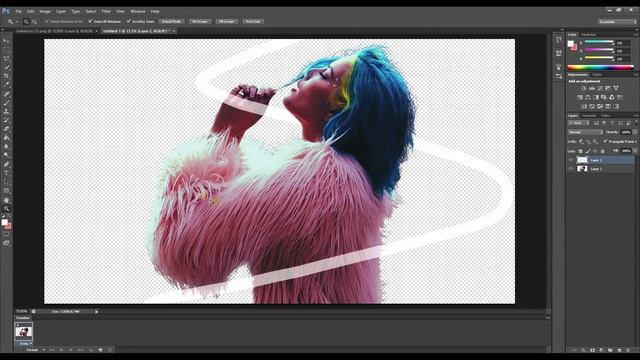This screenshot has height=360, width=640.
Task: Click Zoom Out mode in options bar
Action: [x=34, y=21]
